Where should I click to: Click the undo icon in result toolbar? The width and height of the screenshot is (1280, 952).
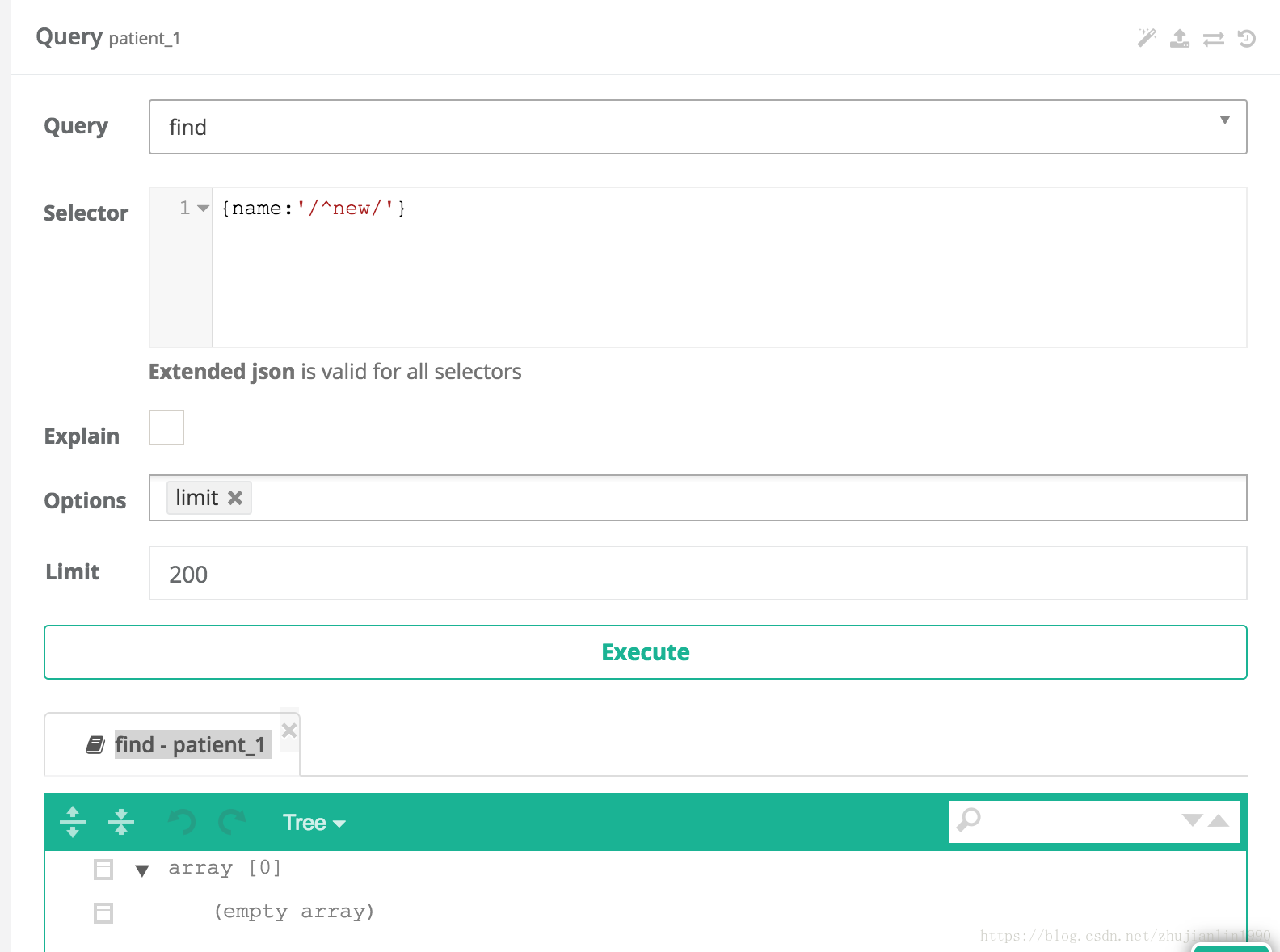pyautogui.click(x=182, y=822)
